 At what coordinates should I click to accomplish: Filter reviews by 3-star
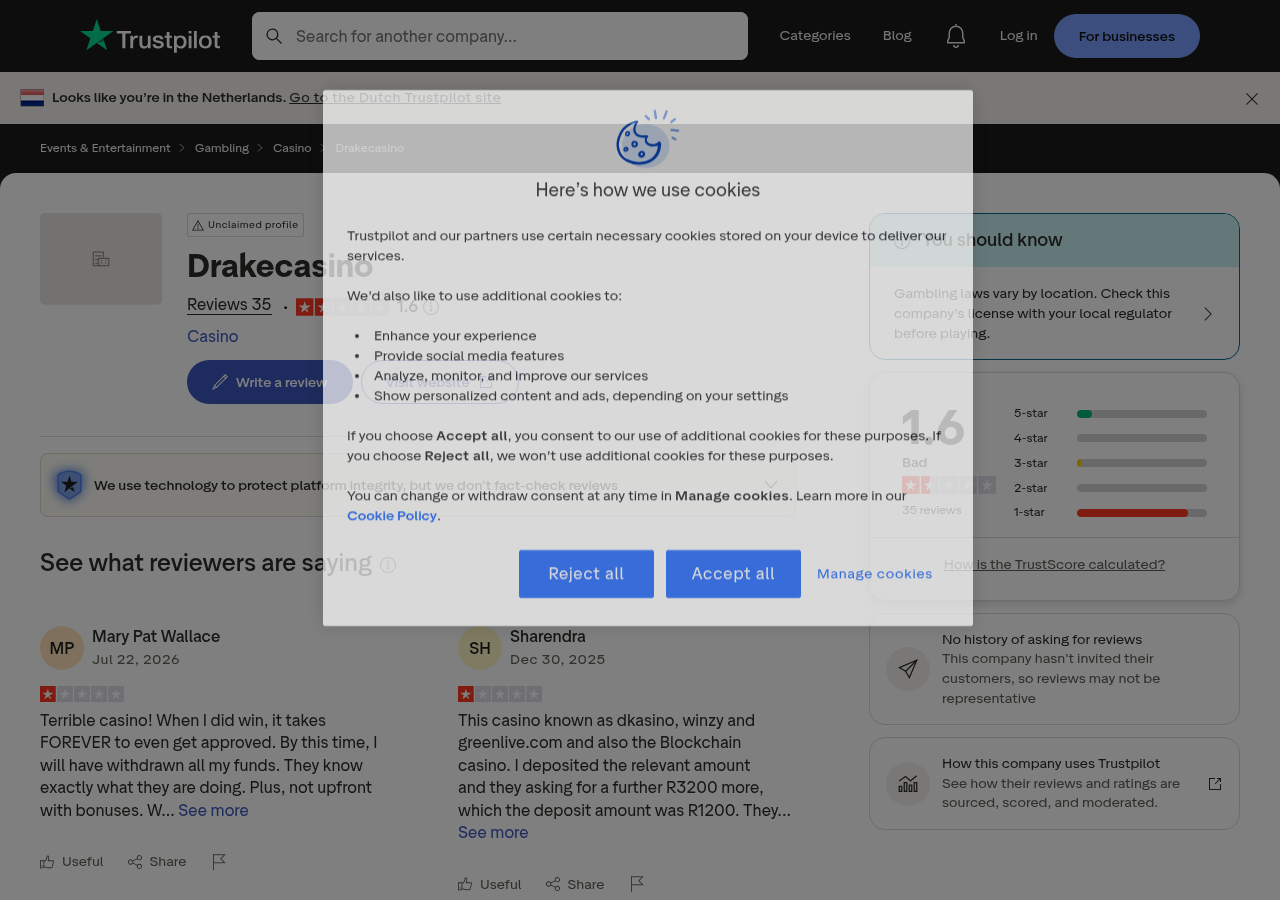tap(1110, 463)
